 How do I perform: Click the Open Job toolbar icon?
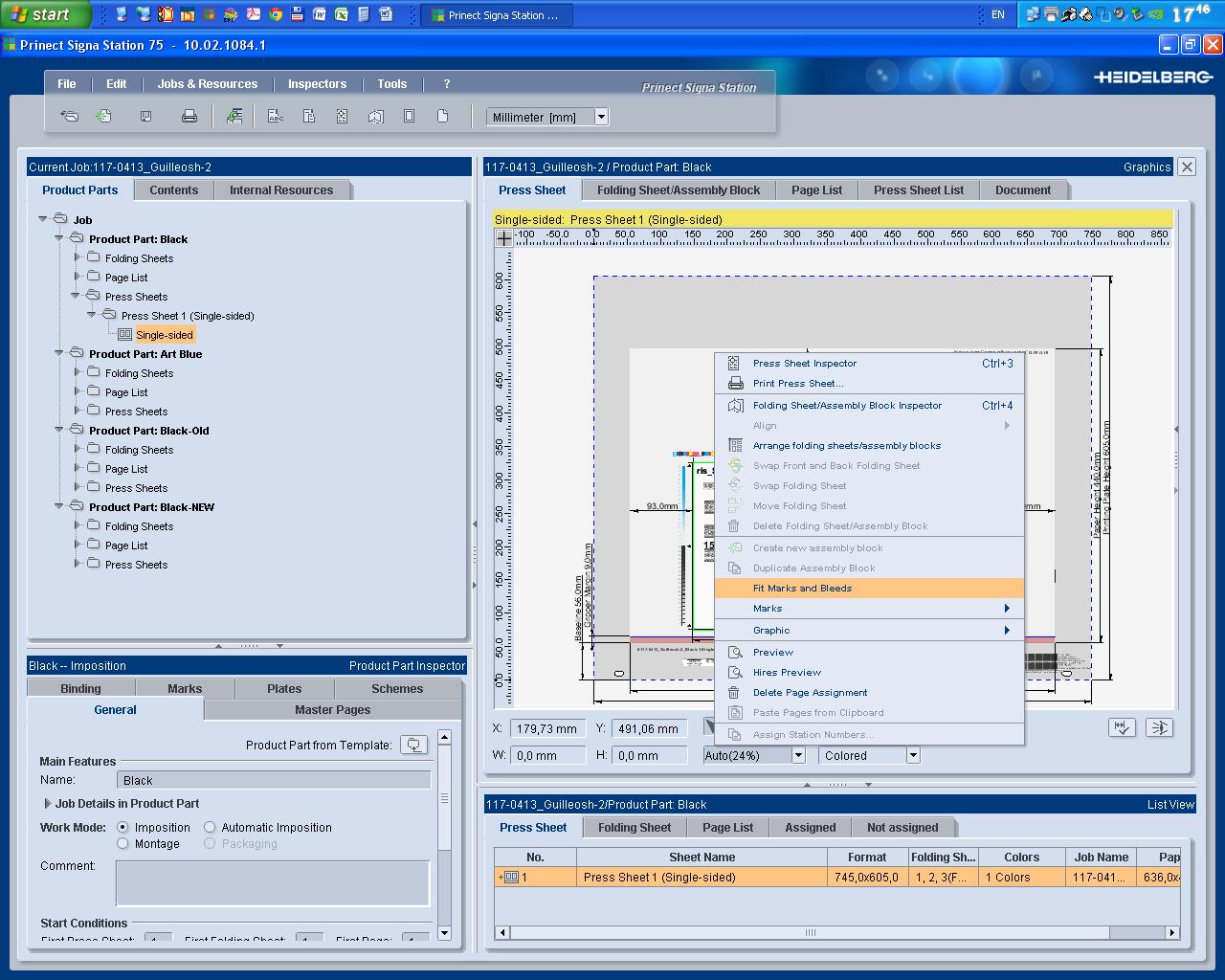[x=69, y=117]
